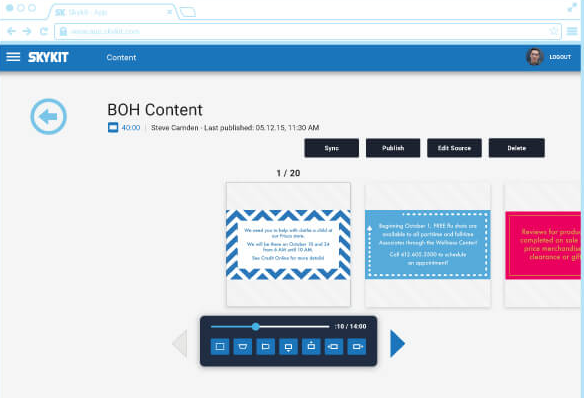584x398 pixels.
Task: Click the :10 / 14:00 time readout
Action: pyautogui.click(x=350, y=327)
